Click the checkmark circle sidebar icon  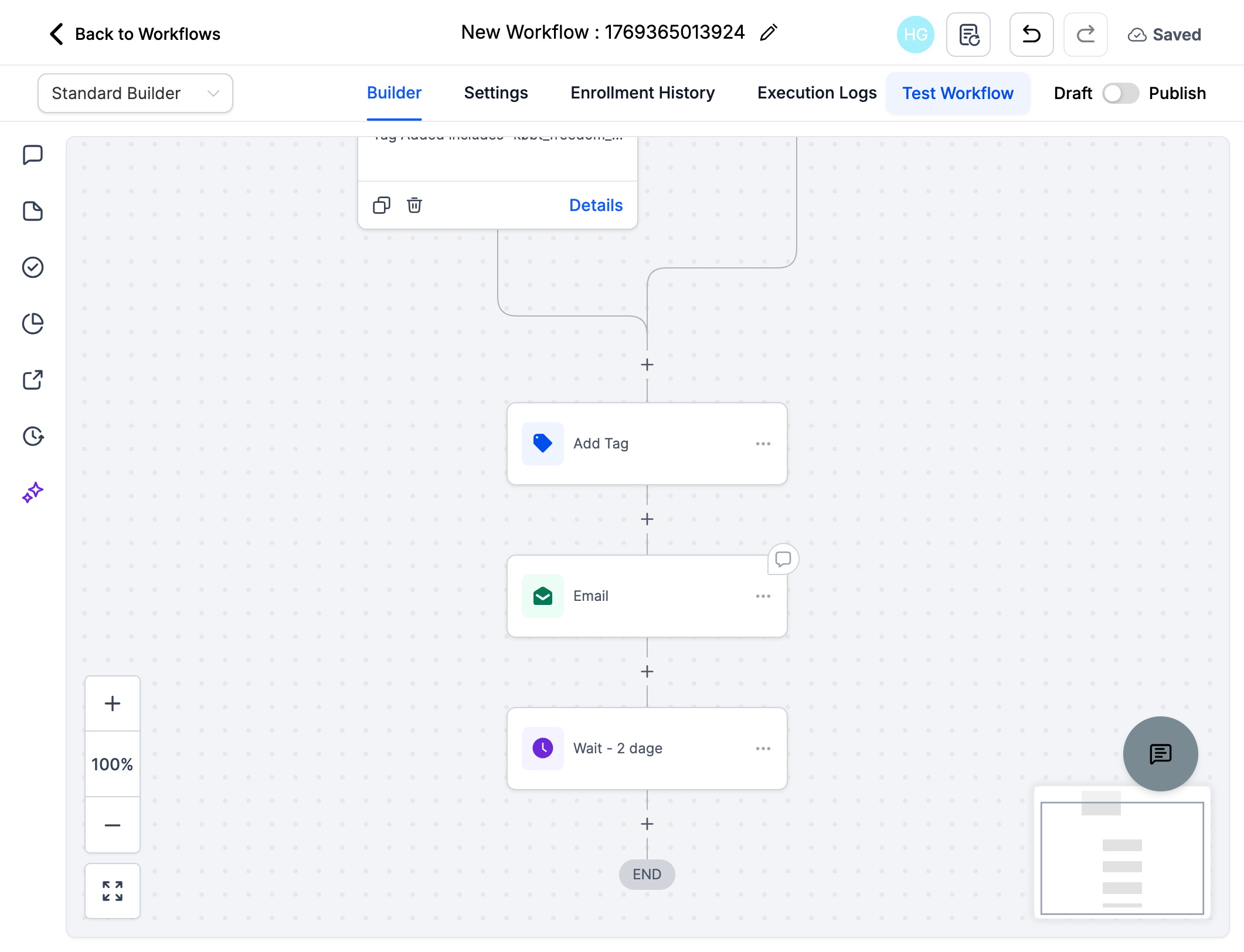[x=33, y=267]
